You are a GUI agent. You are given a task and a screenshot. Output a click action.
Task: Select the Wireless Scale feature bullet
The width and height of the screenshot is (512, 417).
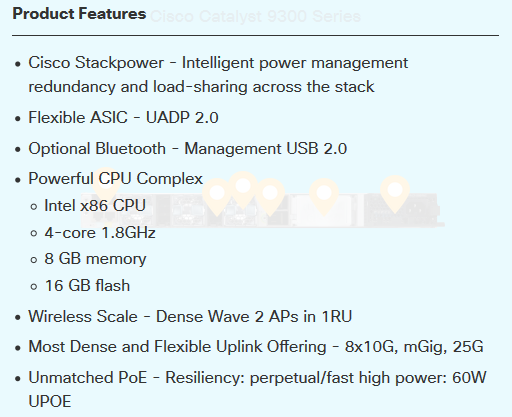click(190, 316)
